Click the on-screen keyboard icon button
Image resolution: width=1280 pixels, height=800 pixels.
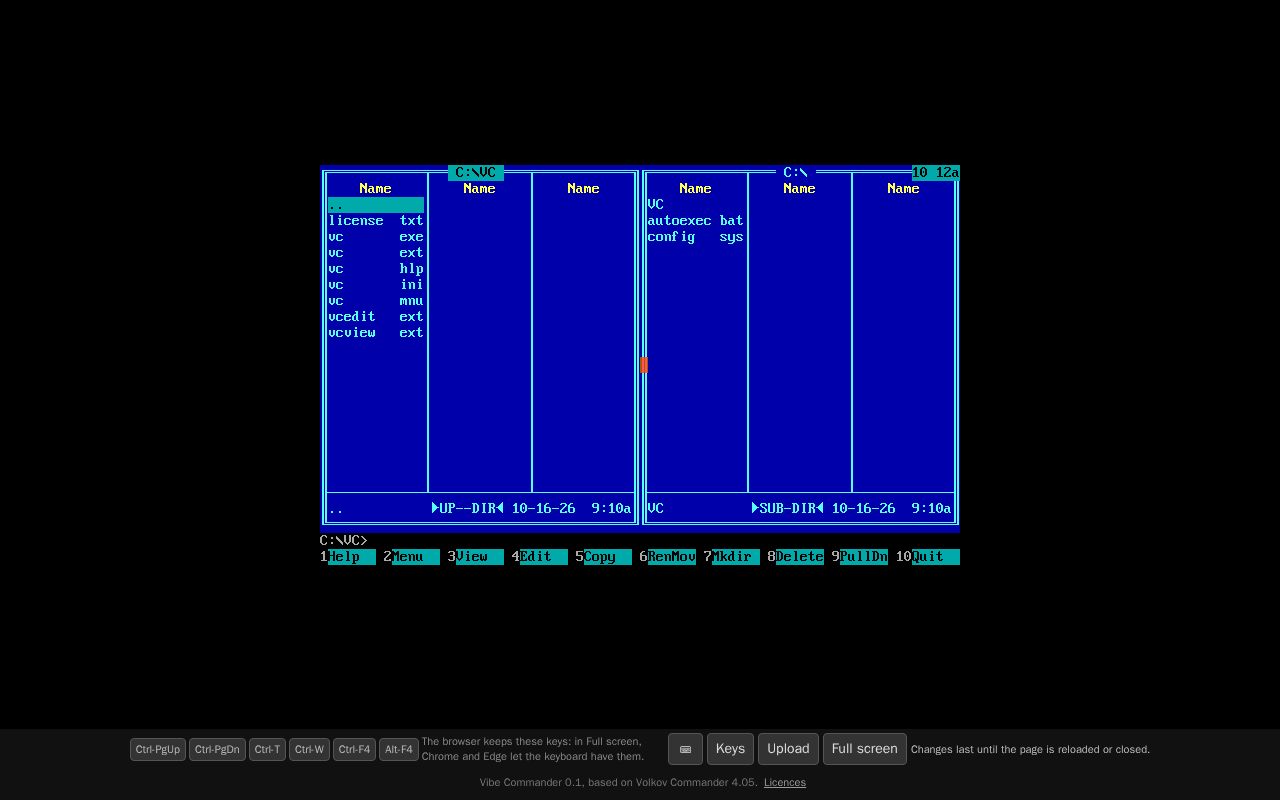point(685,749)
